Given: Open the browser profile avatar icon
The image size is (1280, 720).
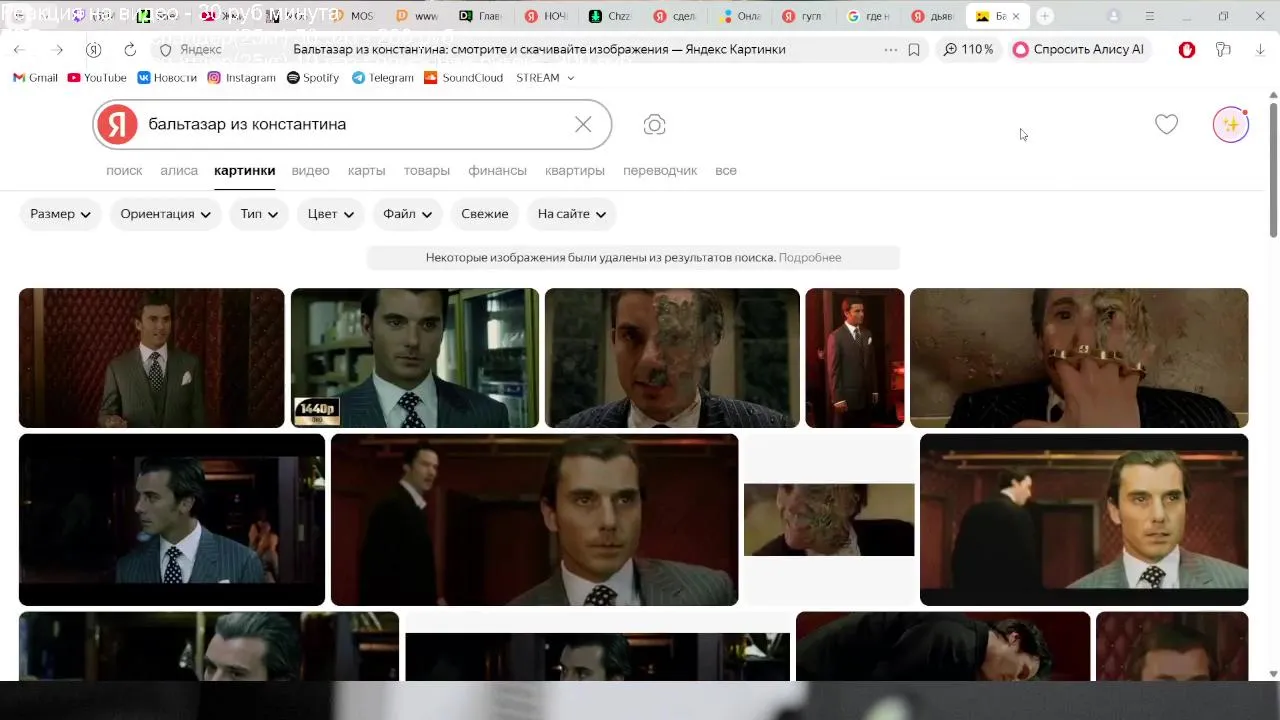Looking at the screenshot, I should coord(1114,16).
